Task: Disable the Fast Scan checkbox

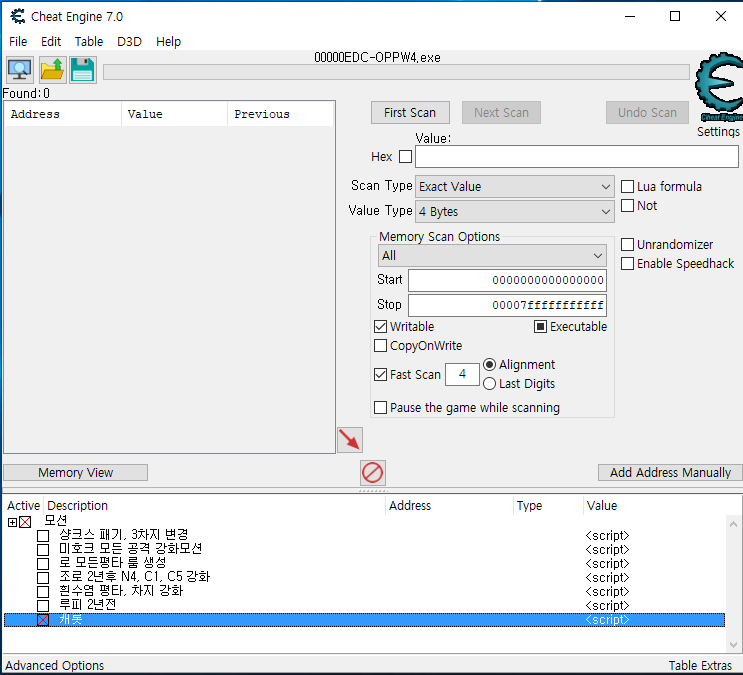Action: click(381, 374)
